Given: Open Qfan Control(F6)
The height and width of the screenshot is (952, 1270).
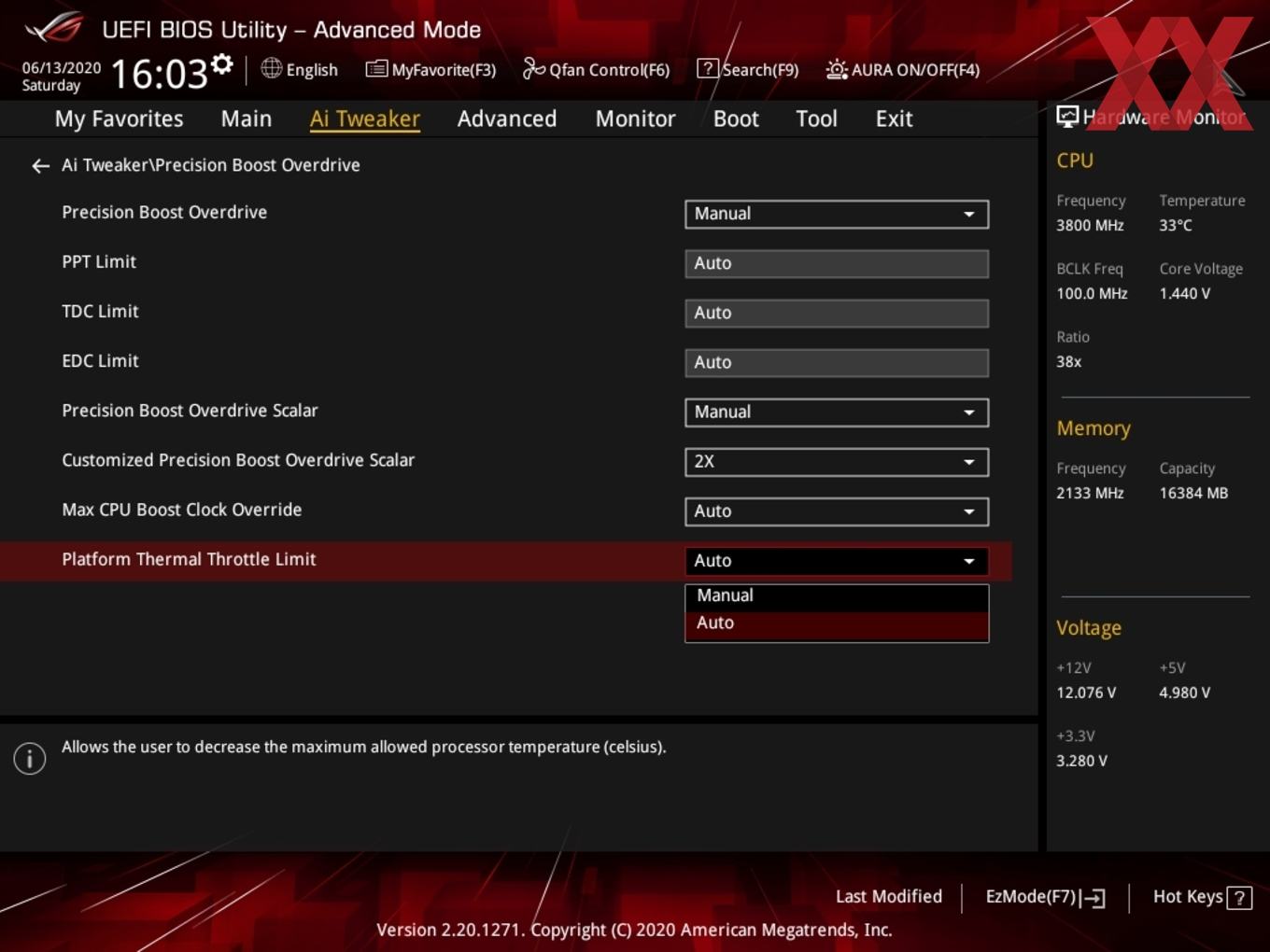Looking at the screenshot, I should coord(596,69).
